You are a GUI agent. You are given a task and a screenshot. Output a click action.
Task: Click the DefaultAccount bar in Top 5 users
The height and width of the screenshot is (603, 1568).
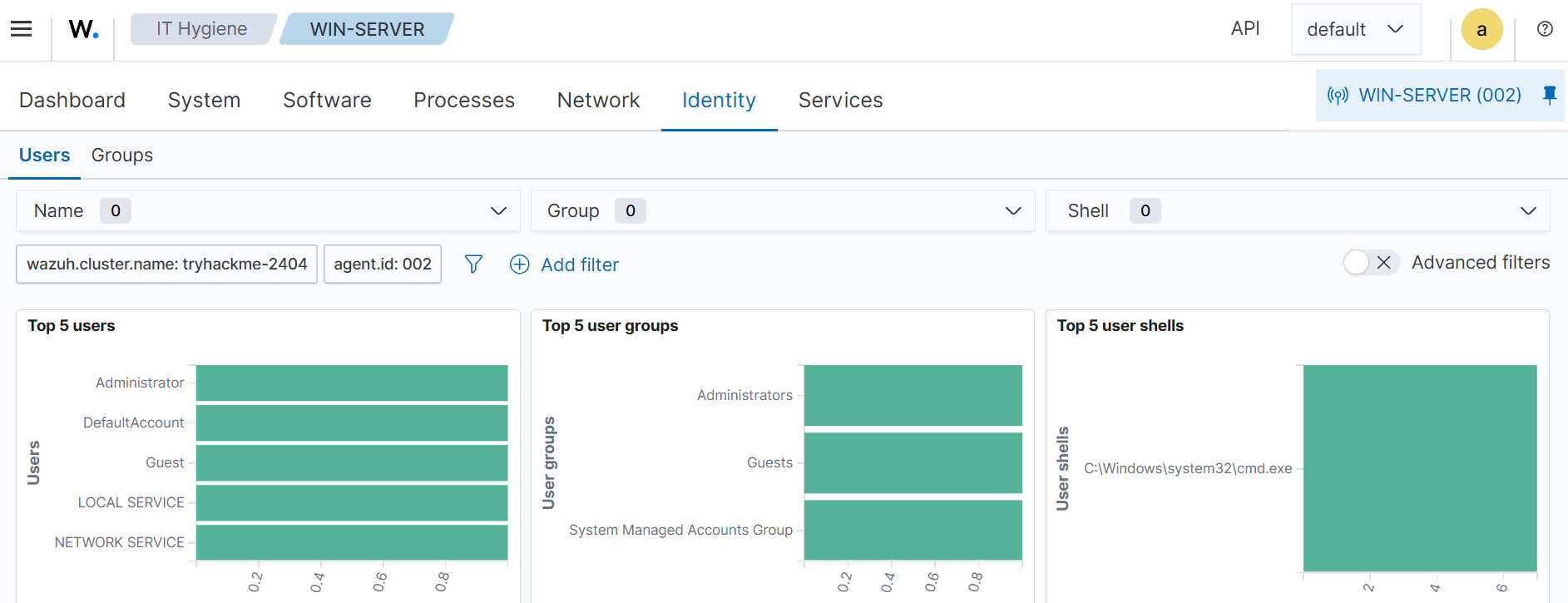point(352,423)
